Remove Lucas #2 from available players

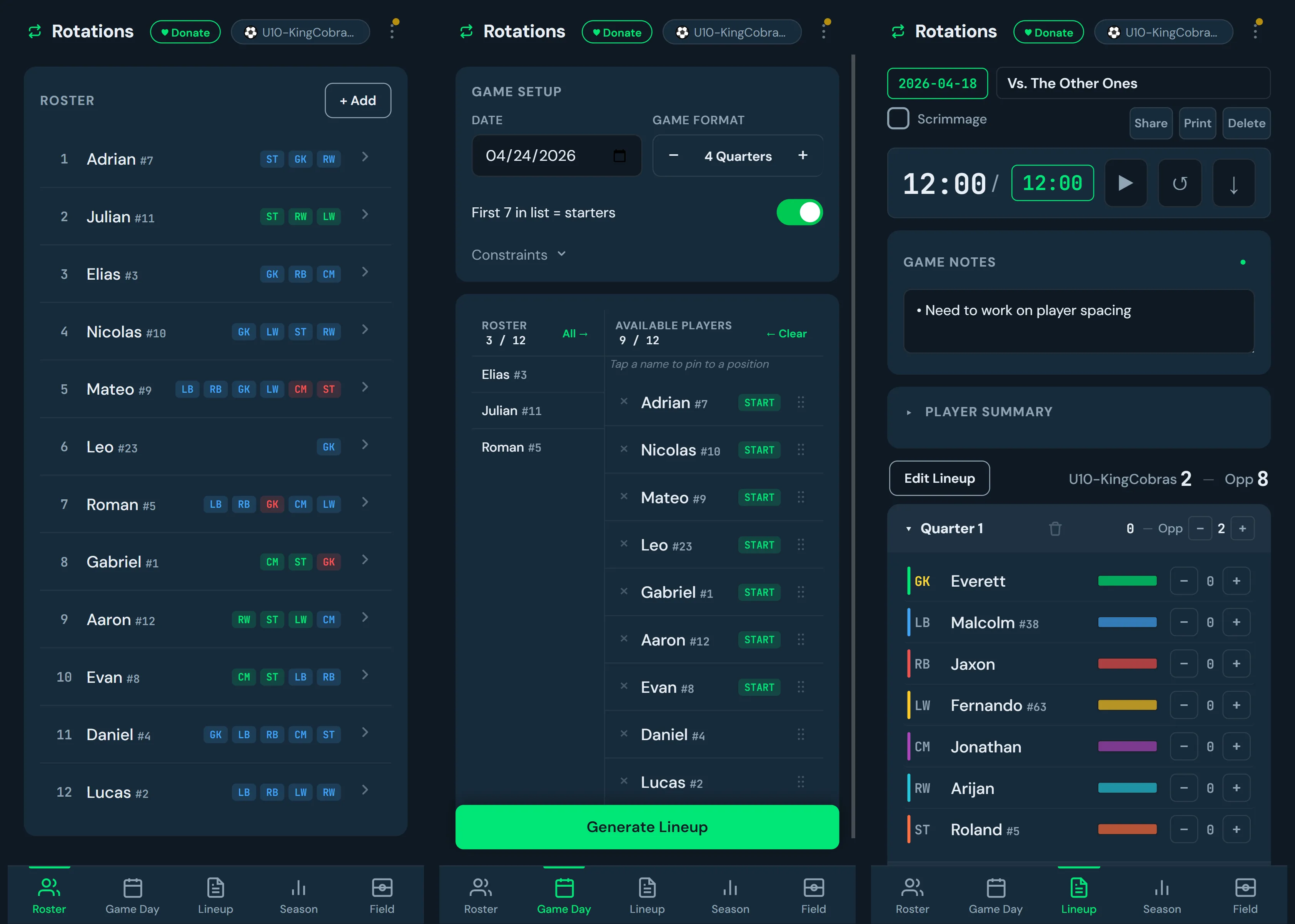[624, 781]
